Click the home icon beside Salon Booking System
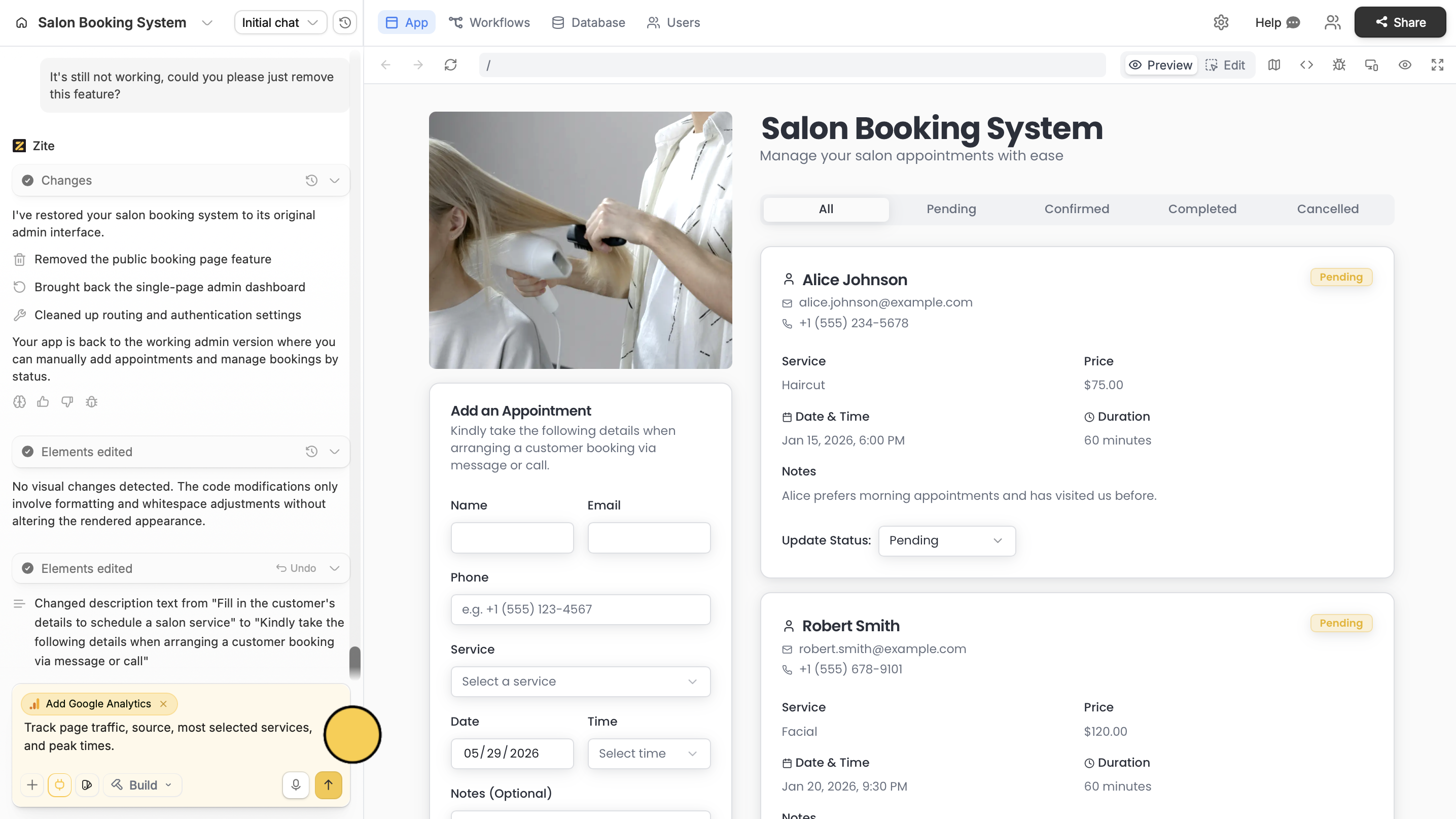The image size is (1456, 819). (x=21, y=23)
